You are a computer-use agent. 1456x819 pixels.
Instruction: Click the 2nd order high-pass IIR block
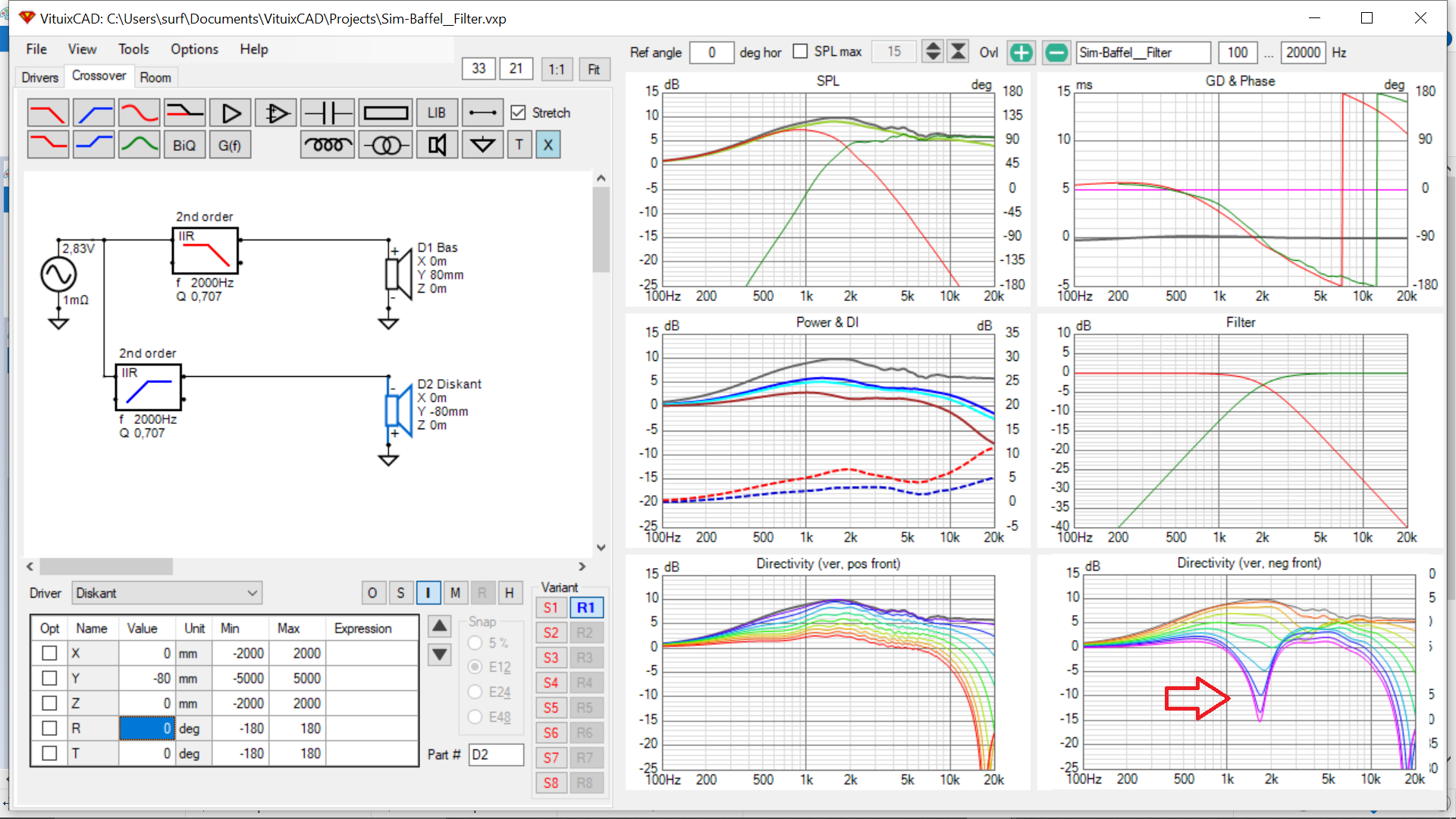point(149,388)
